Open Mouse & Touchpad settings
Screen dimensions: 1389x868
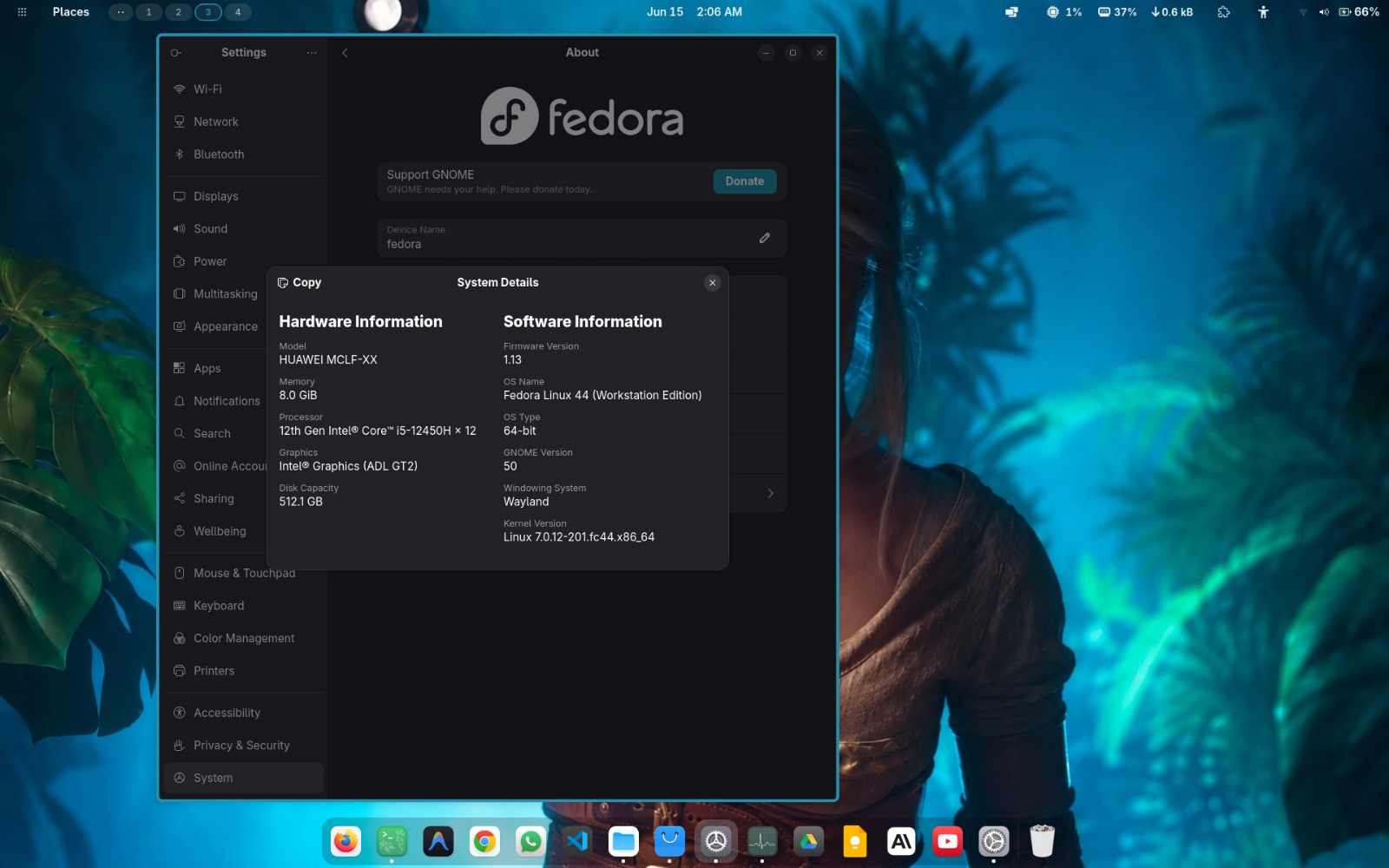pos(243,574)
